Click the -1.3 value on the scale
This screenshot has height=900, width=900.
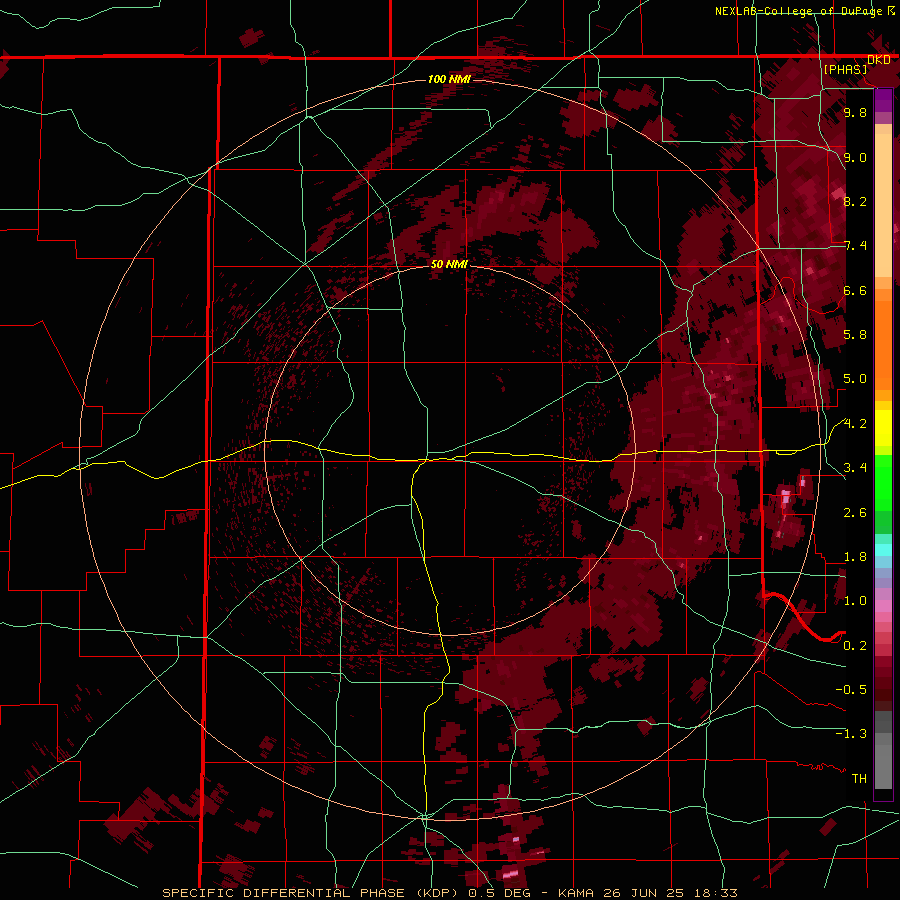(851, 734)
